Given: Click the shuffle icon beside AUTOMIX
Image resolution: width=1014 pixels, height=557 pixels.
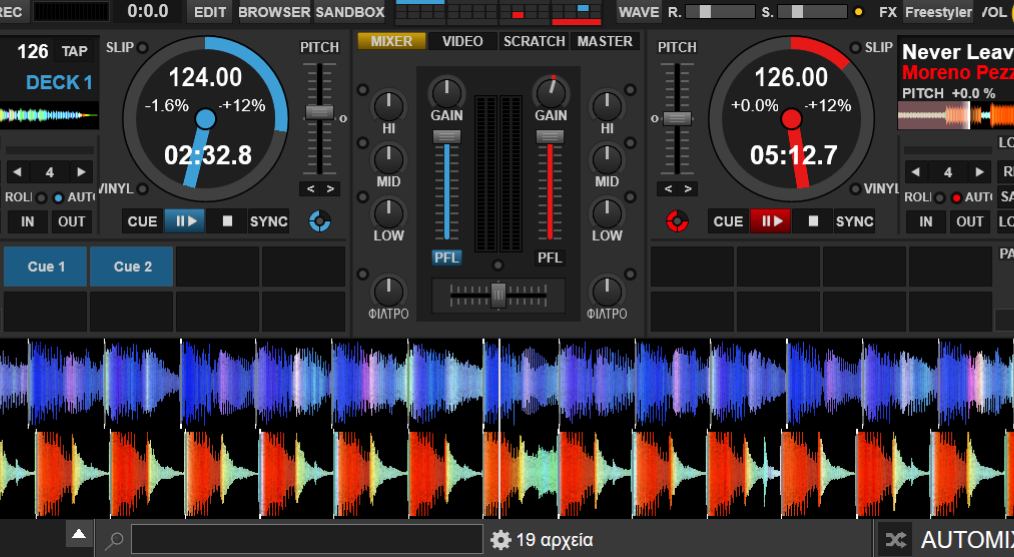Looking at the screenshot, I should click(896, 540).
